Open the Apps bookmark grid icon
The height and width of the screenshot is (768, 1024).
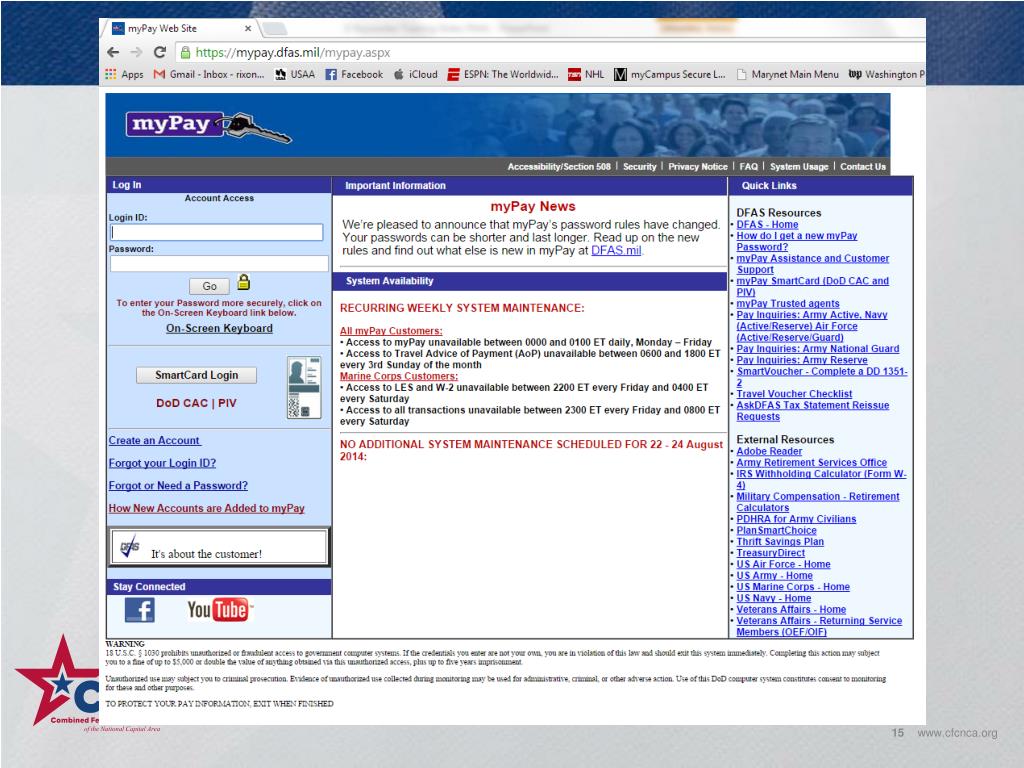(x=111, y=74)
